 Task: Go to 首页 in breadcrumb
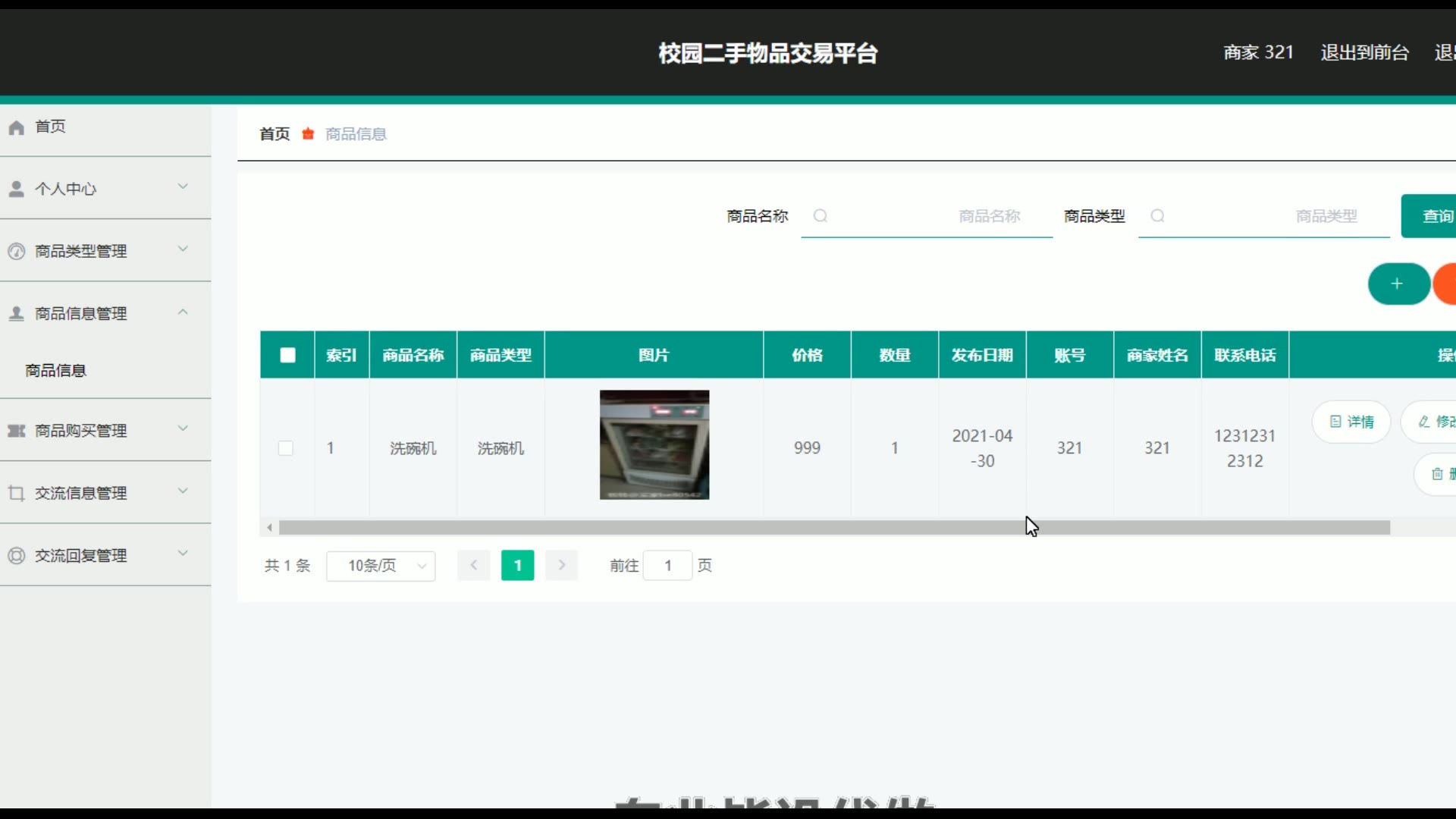[275, 134]
